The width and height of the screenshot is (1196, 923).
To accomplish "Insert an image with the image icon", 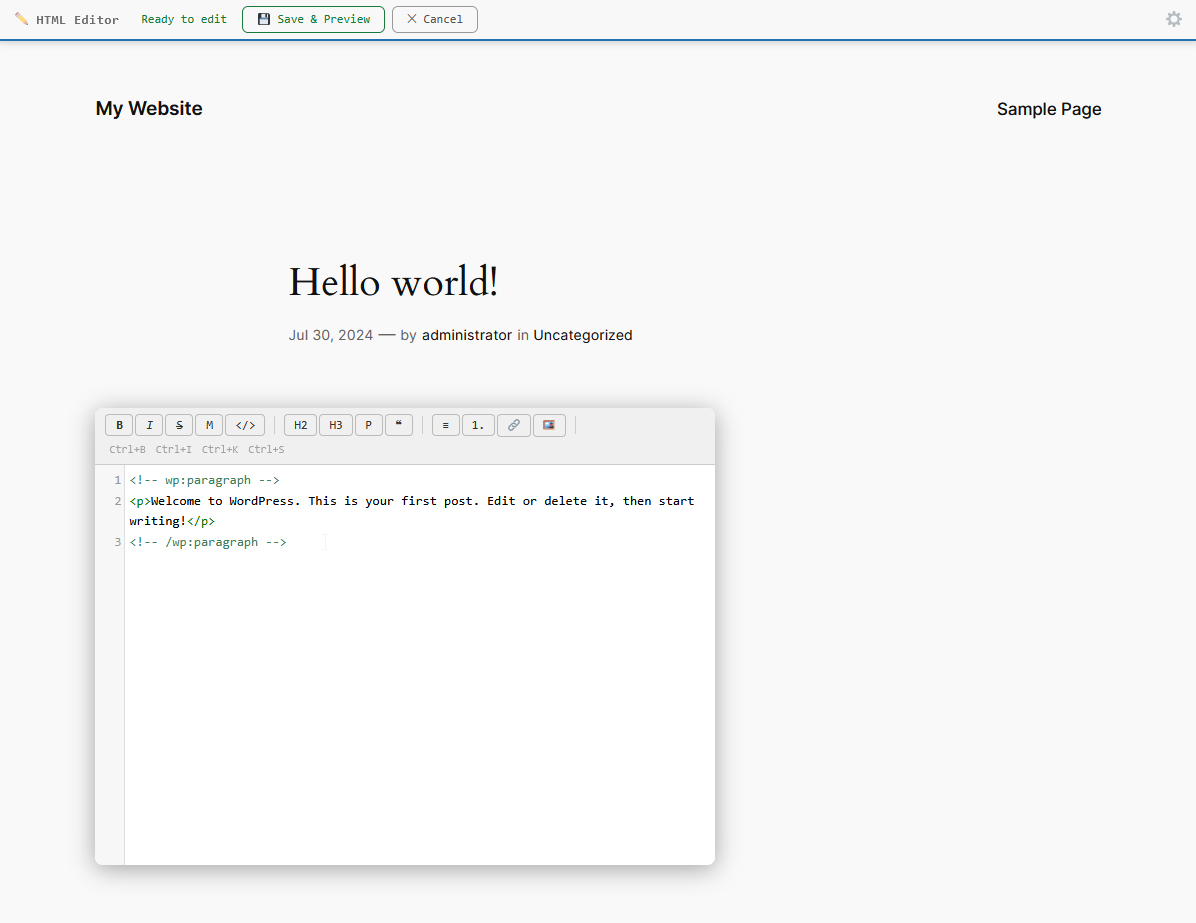I will click(549, 425).
